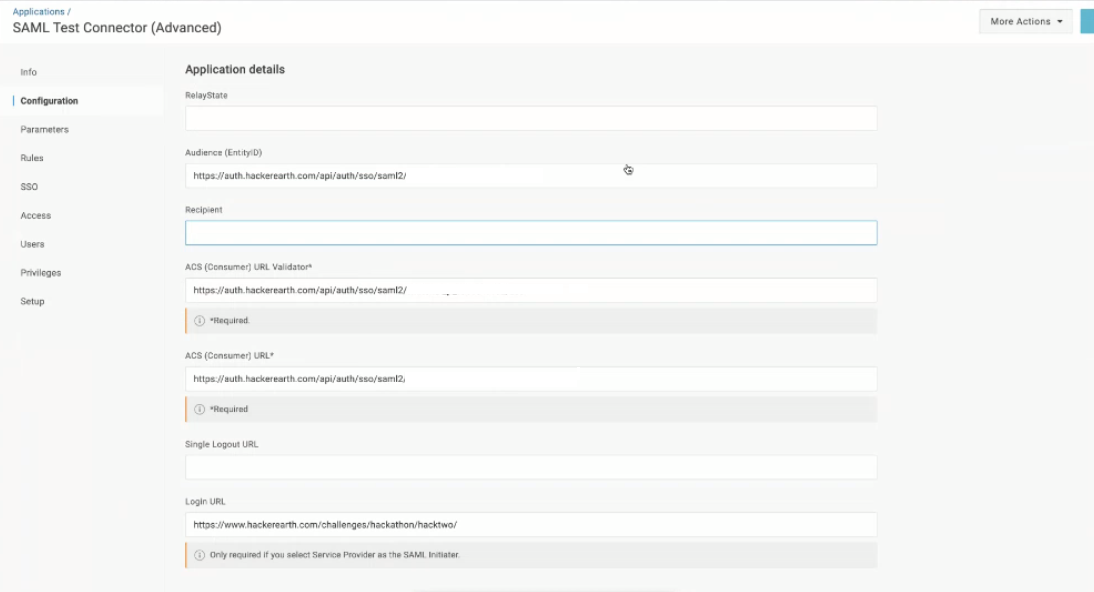
Task: Open the Parameters section
Action: point(45,129)
